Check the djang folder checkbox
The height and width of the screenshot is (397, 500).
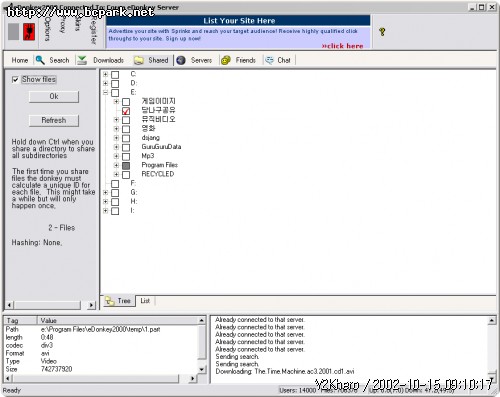point(126,138)
